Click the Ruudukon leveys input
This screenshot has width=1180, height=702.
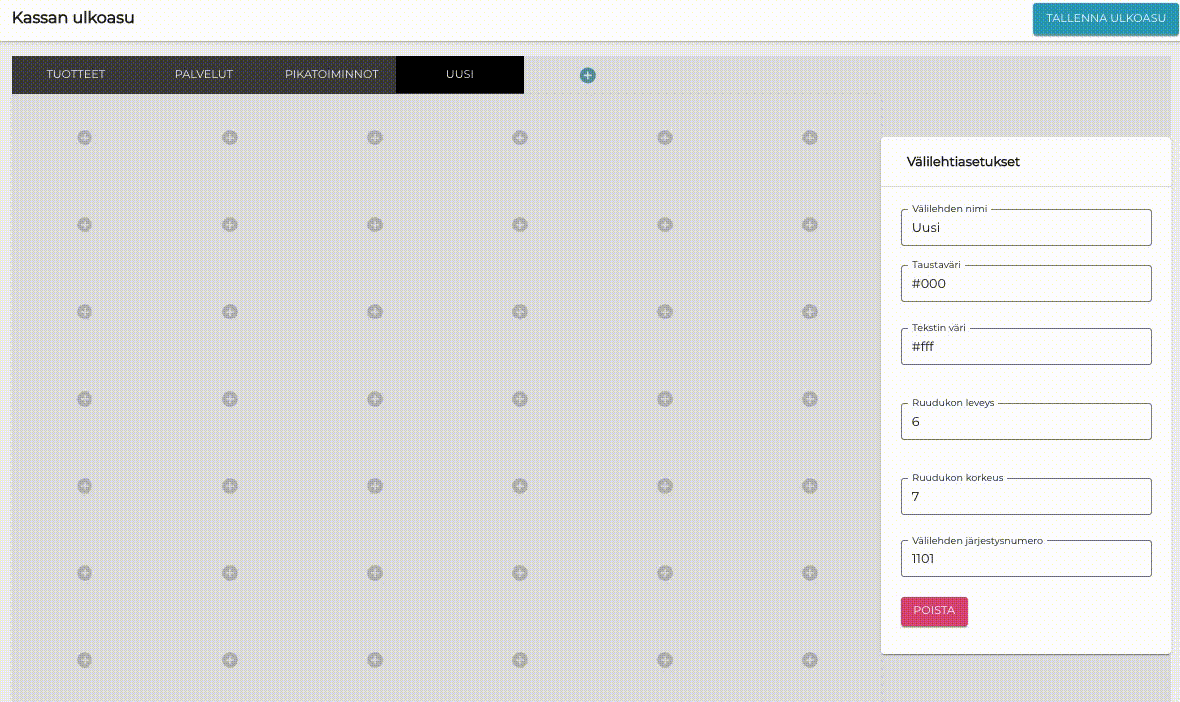1026,422
